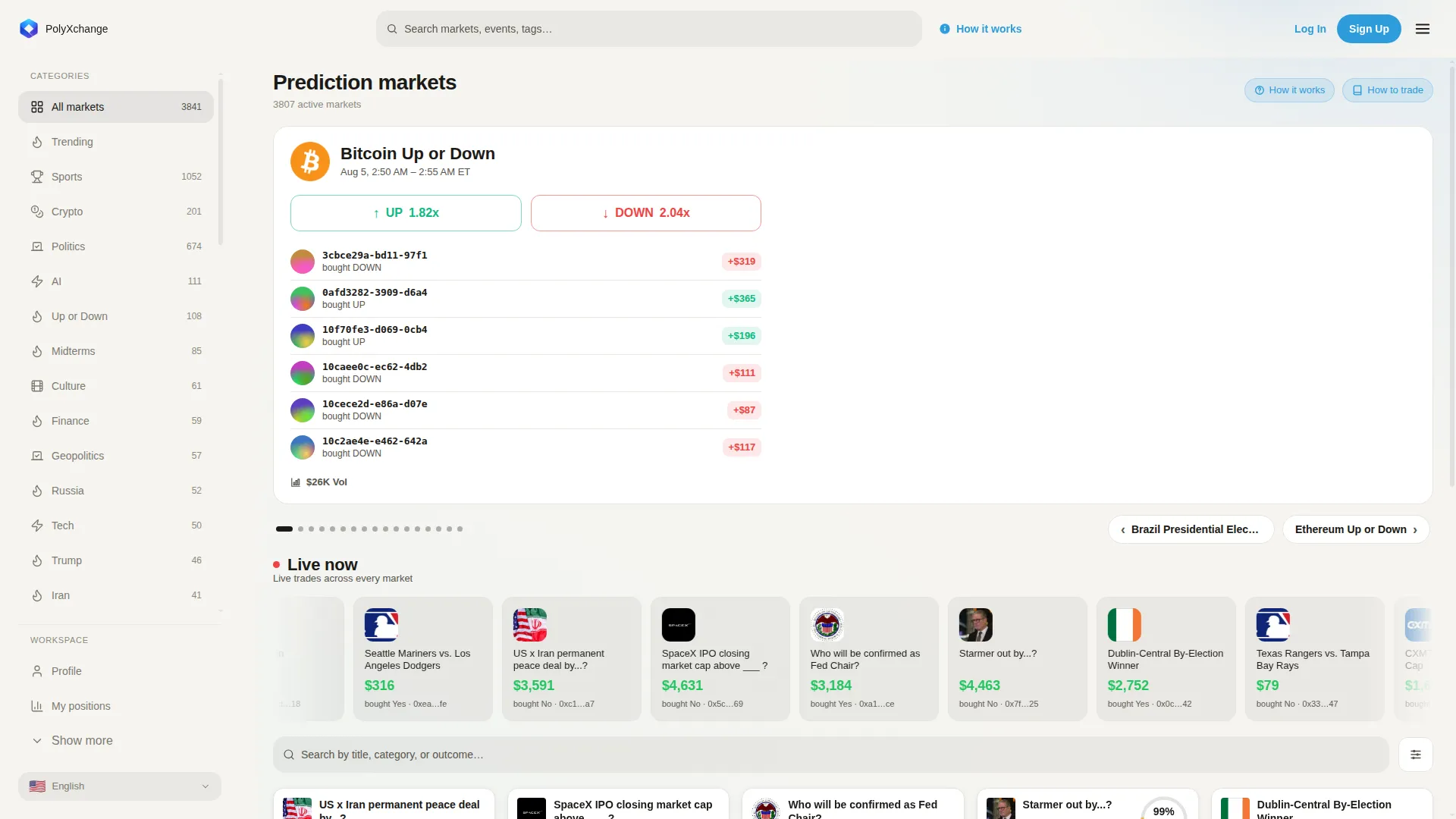Image resolution: width=1456 pixels, height=819 pixels.
Task: Click the 3807 active markets text
Action: coord(317,105)
